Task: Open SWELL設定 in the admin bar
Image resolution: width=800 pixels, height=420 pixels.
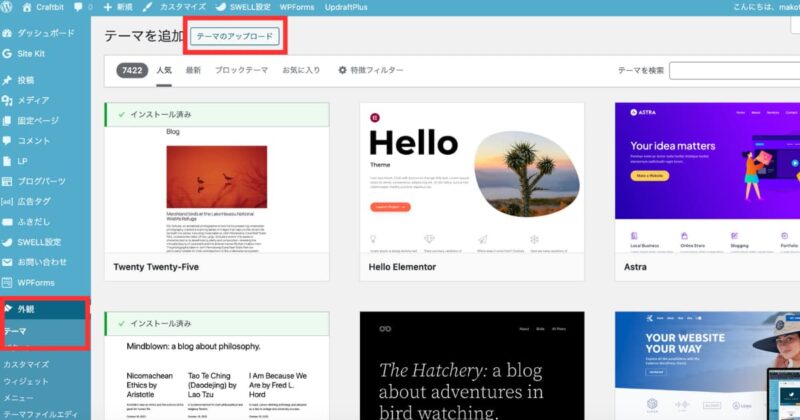Action: (243, 7)
